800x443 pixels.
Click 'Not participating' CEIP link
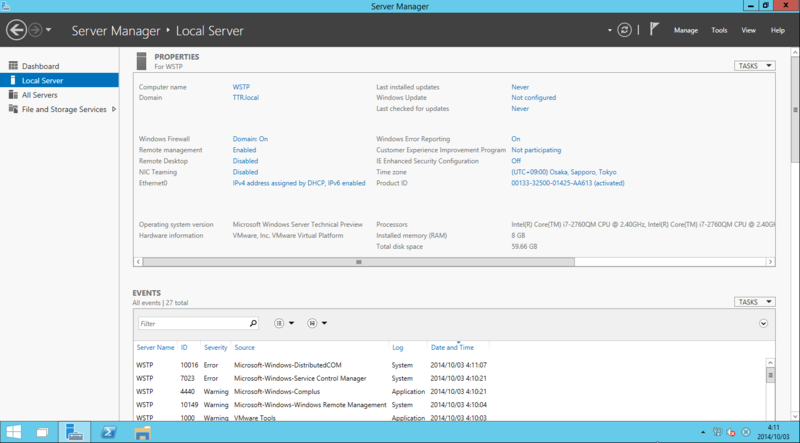[536, 150]
